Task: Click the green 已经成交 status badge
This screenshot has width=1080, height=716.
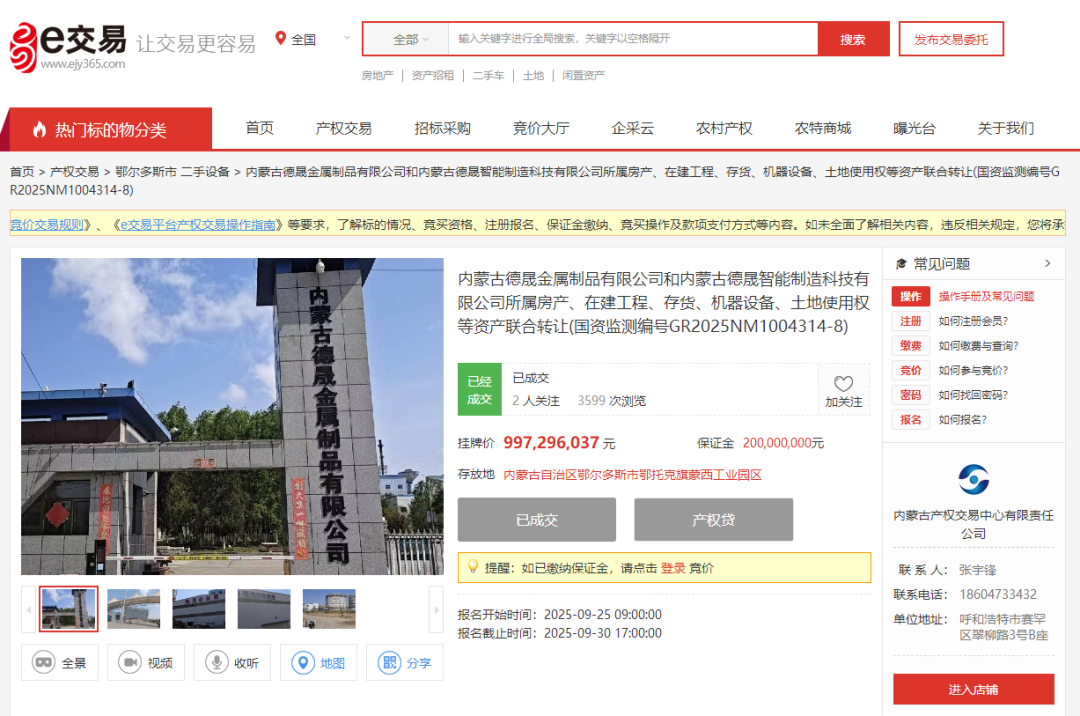Action: tap(479, 390)
